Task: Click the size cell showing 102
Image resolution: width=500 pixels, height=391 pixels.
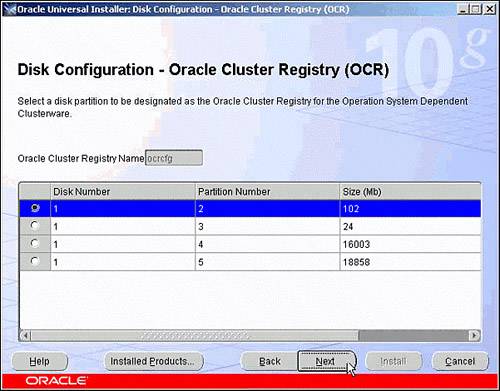Action: point(410,209)
